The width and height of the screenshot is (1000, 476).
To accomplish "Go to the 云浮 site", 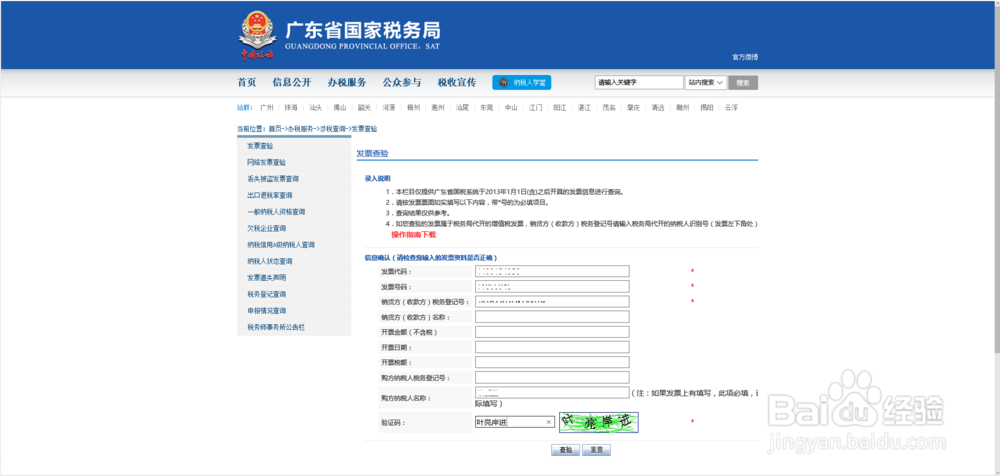I will click(x=731, y=108).
